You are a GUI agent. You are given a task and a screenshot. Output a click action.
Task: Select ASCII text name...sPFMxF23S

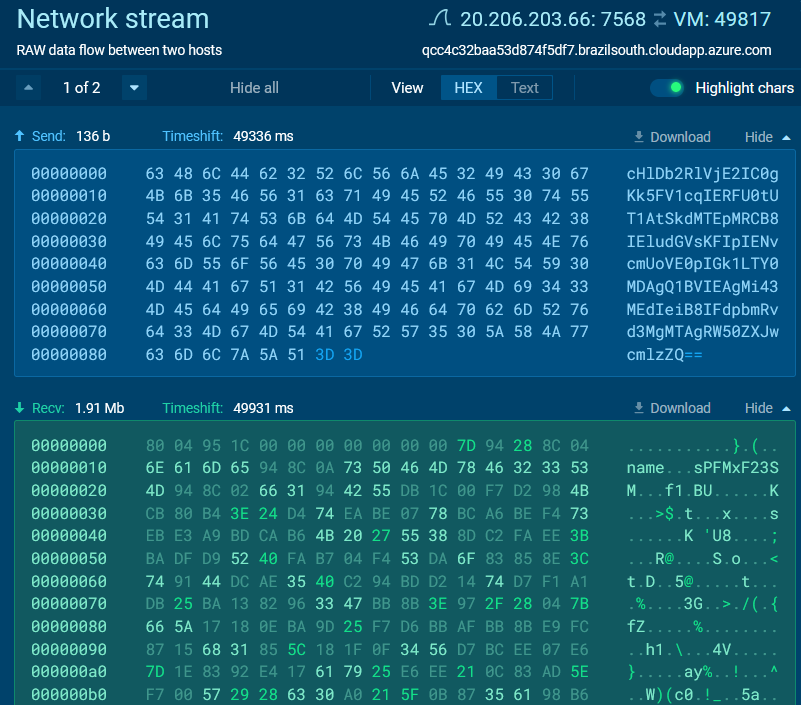[702, 467]
